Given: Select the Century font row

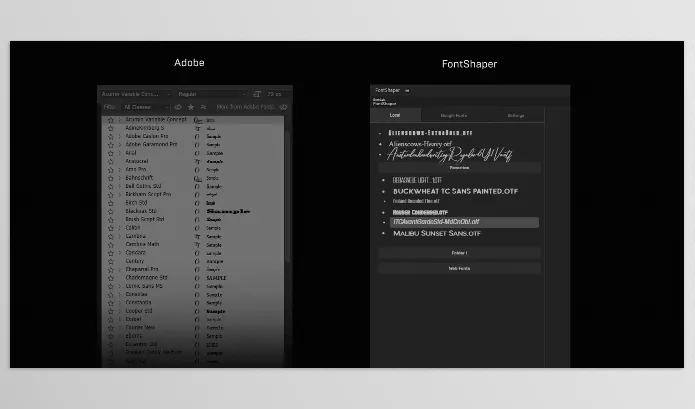Looking at the screenshot, I should coord(193,261).
